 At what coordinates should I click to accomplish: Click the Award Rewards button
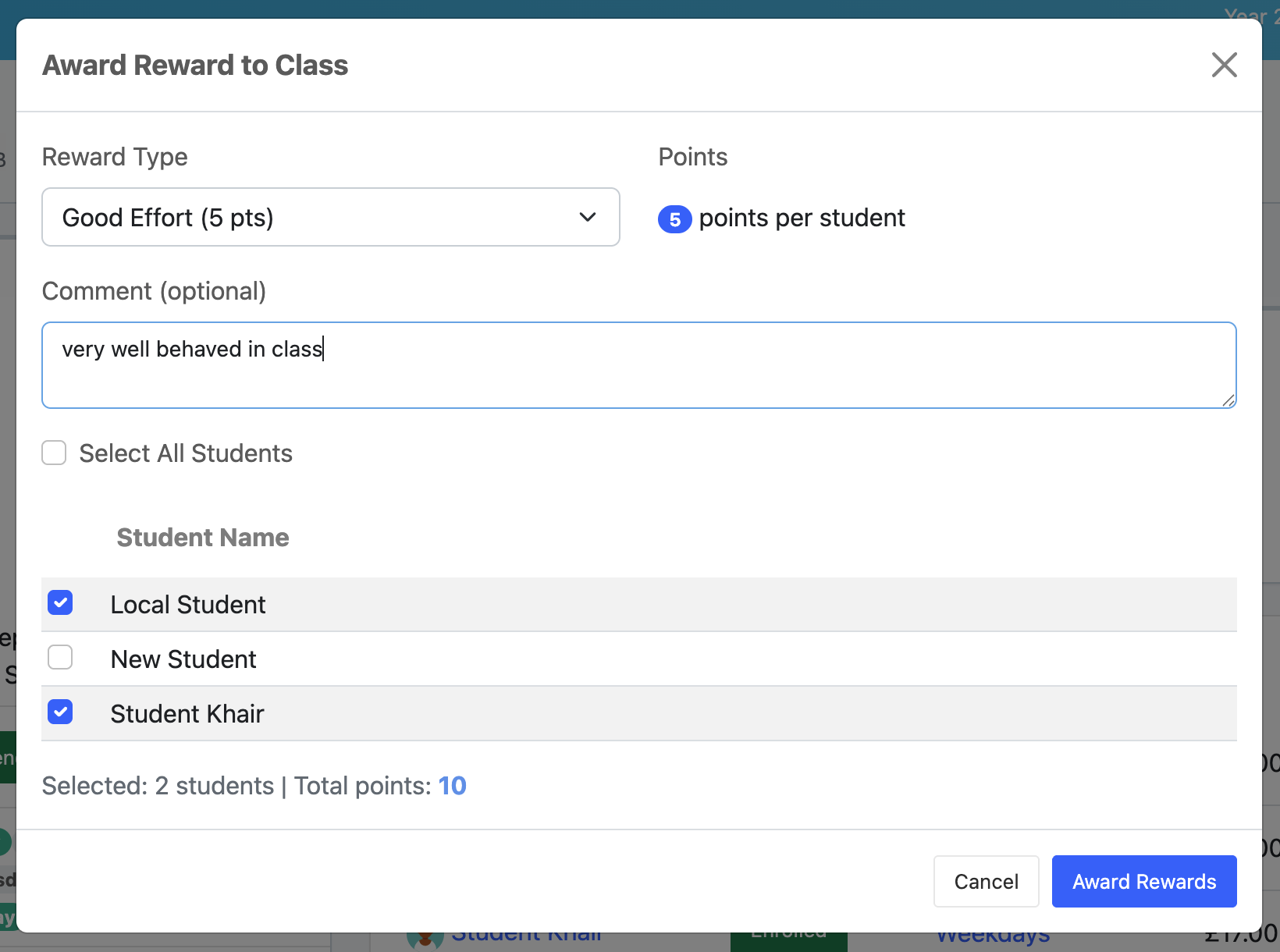pyautogui.click(x=1144, y=881)
